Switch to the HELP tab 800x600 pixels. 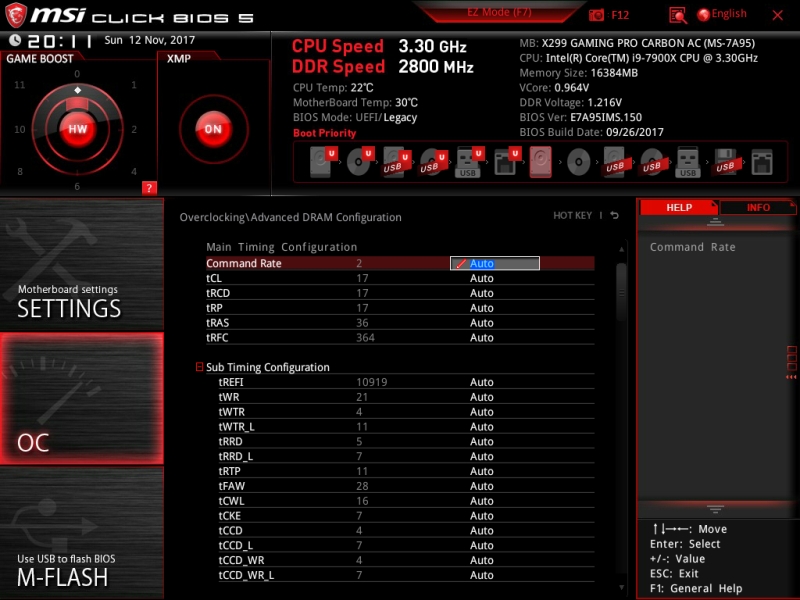pyautogui.click(x=679, y=207)
